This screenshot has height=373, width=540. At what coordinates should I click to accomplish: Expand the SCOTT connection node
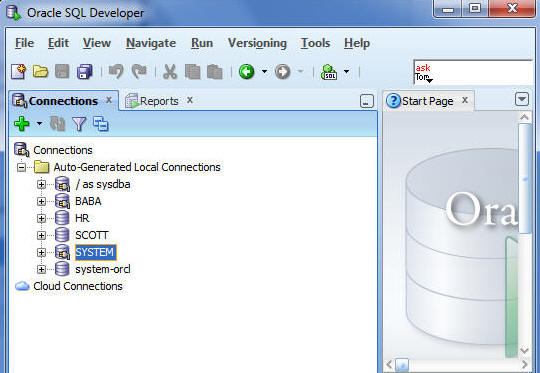tap(41, 235)
